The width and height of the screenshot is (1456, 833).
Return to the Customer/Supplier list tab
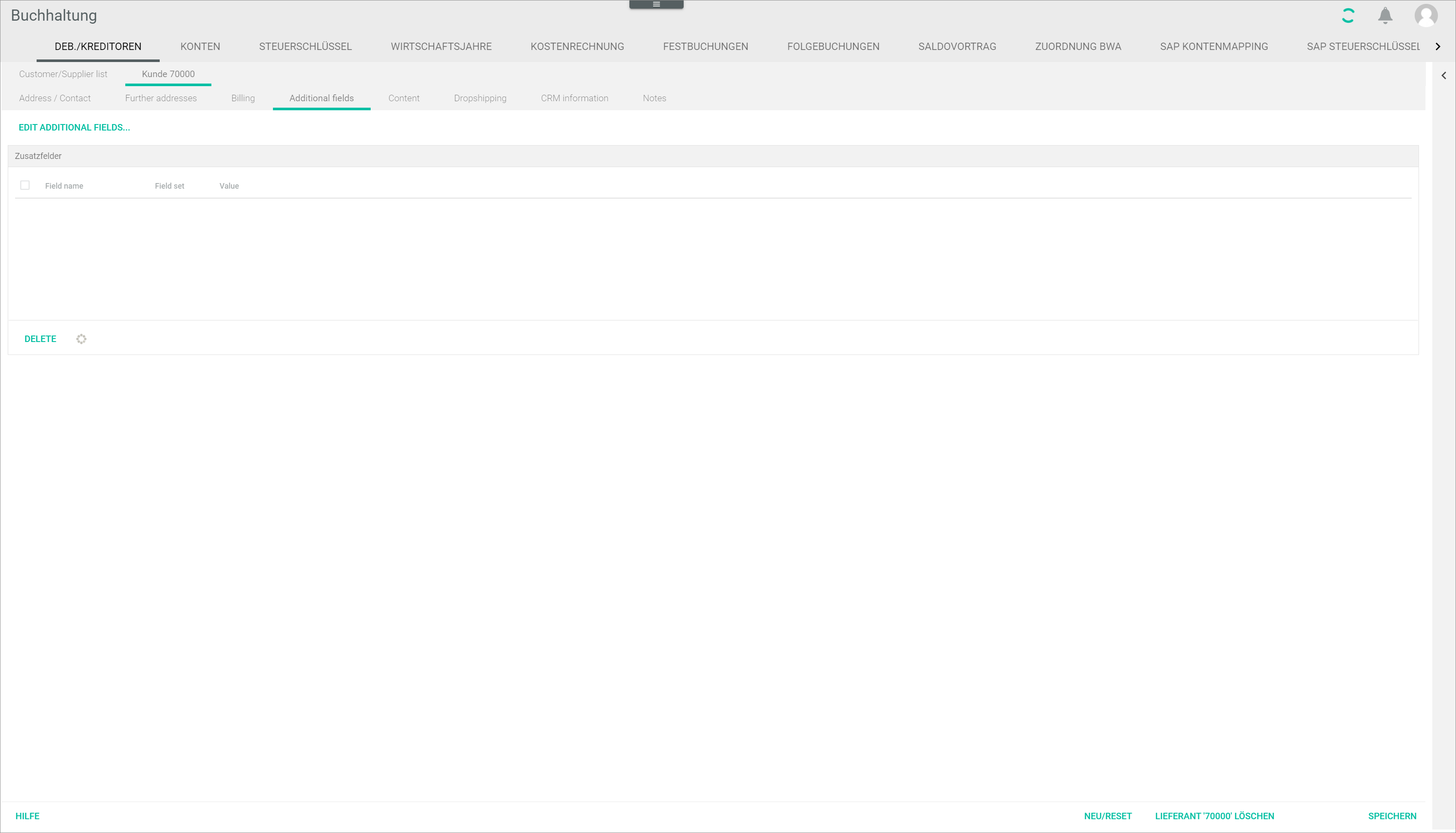63,75
